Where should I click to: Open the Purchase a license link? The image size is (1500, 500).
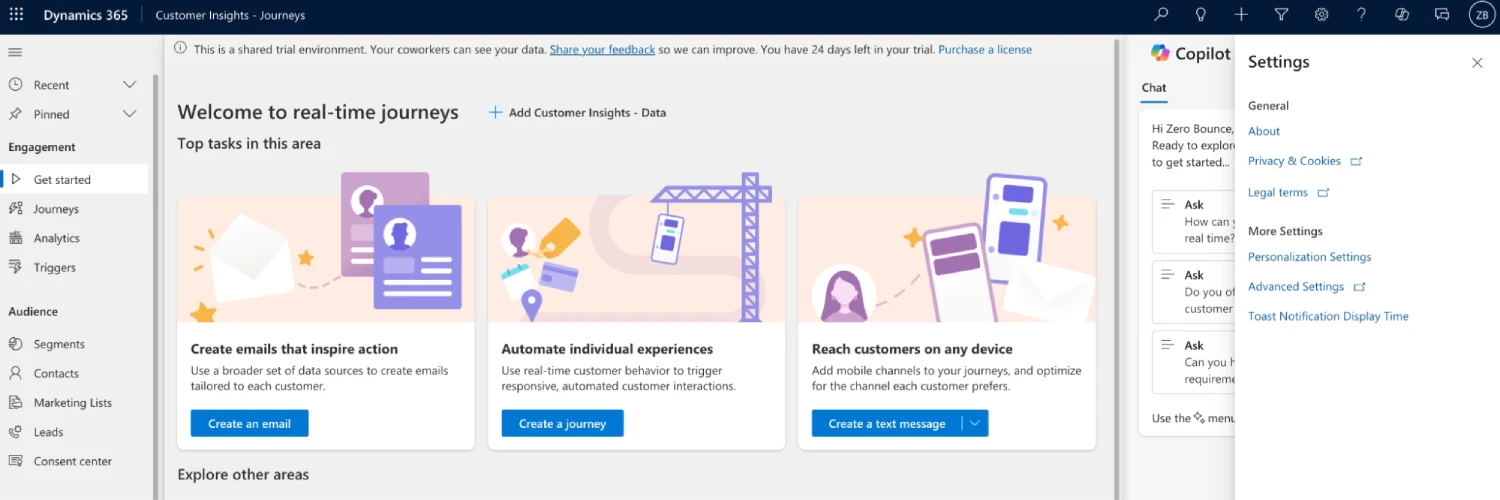(x=985, y=49)
